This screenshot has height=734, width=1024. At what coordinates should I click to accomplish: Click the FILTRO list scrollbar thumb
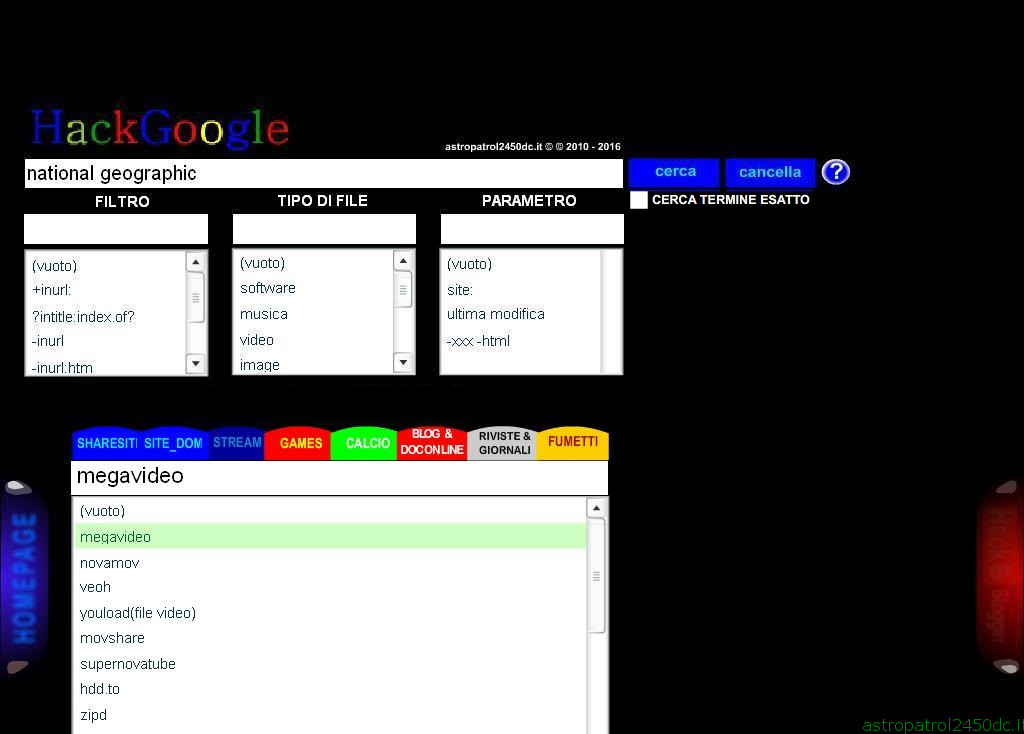point(195,298)
